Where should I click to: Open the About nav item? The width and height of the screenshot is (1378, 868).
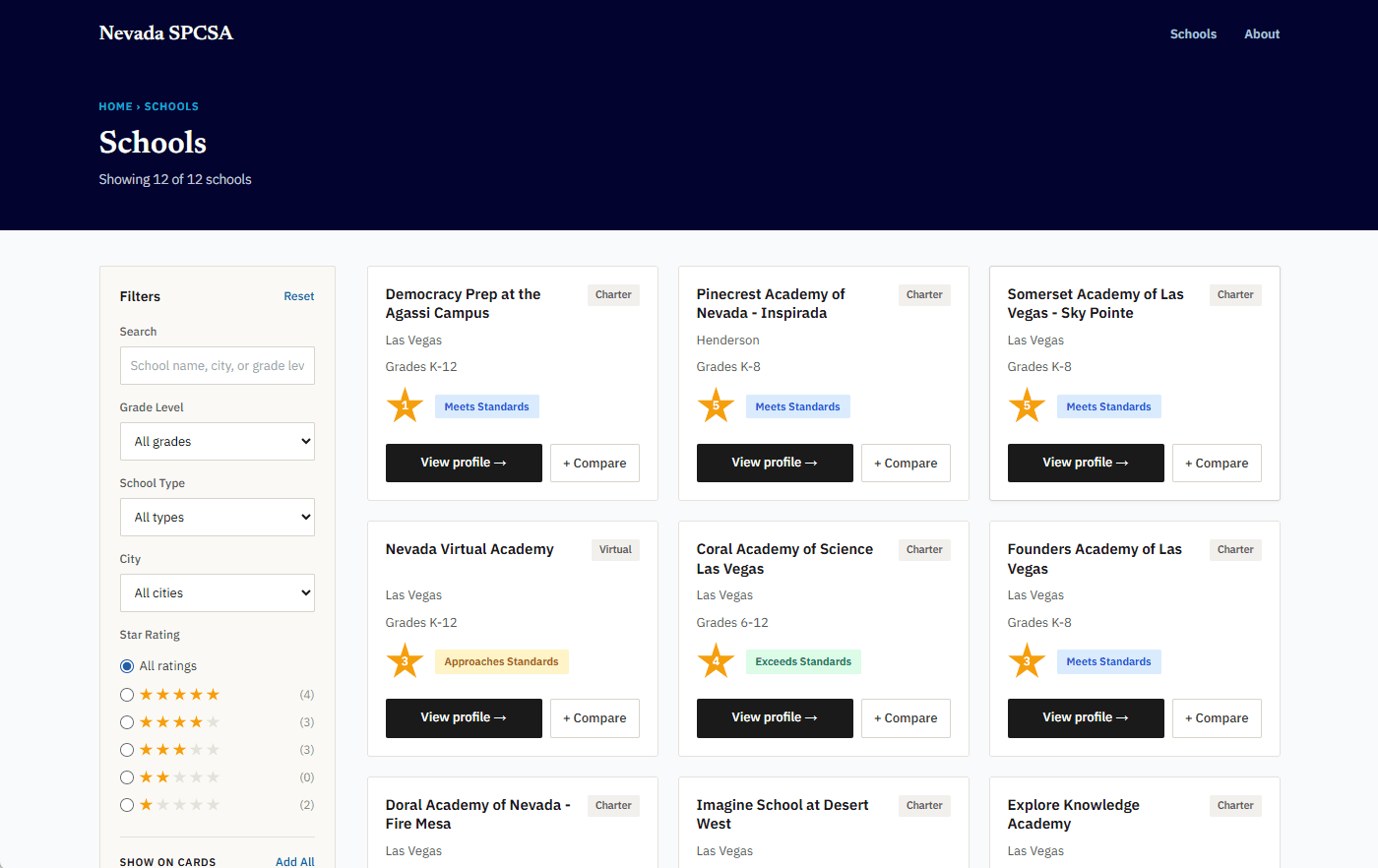point(1262,33)
